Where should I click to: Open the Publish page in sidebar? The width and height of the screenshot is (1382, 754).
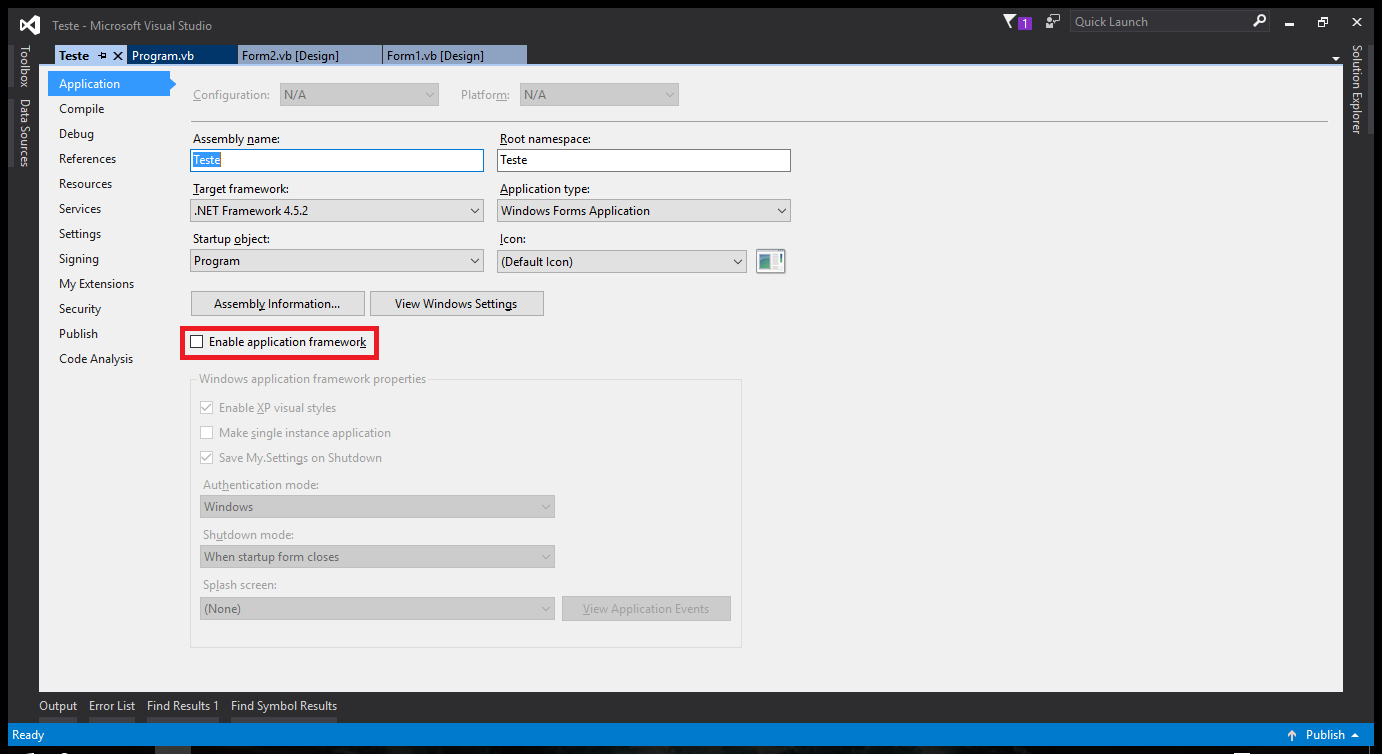[x=79, y=334]
